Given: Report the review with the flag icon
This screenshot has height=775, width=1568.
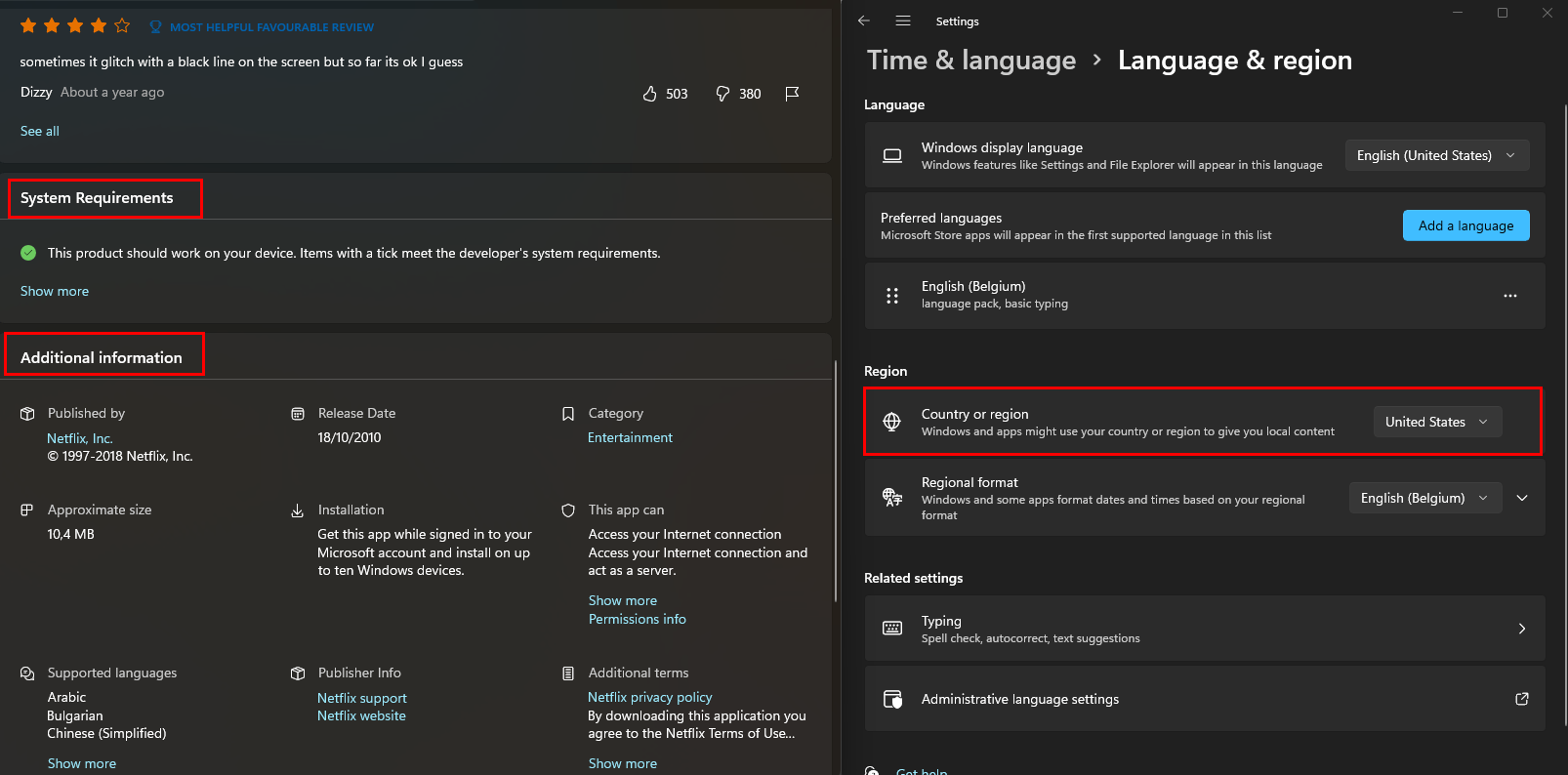Looking at the screenshot, I should click(792, 94).
